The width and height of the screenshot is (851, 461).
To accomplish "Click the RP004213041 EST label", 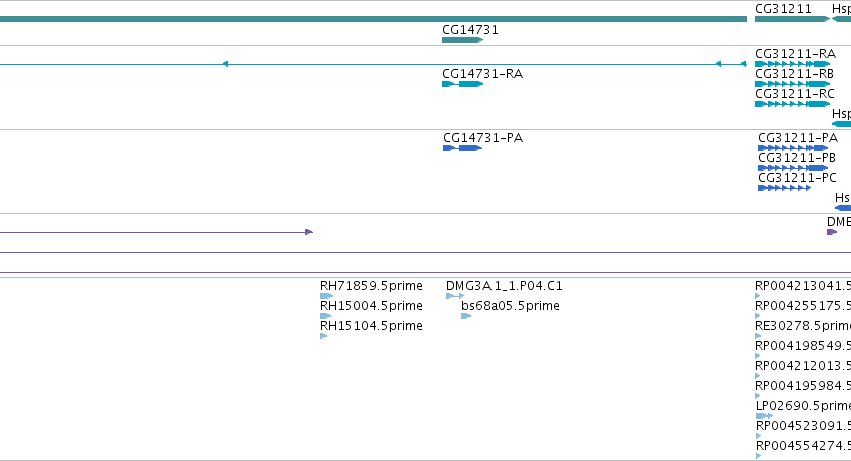I will [x=803, y=286].
